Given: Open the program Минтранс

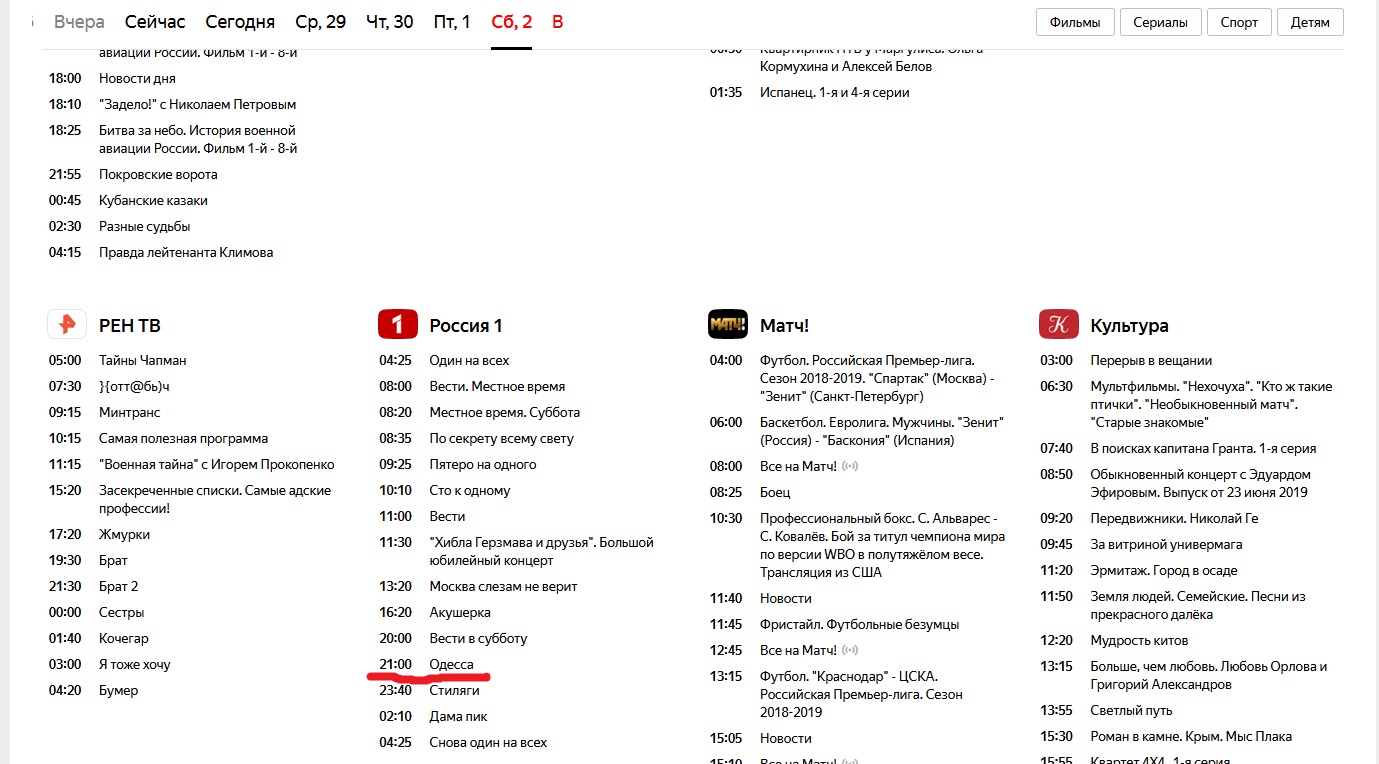Looking at the screenshot, I should (130, 412).
